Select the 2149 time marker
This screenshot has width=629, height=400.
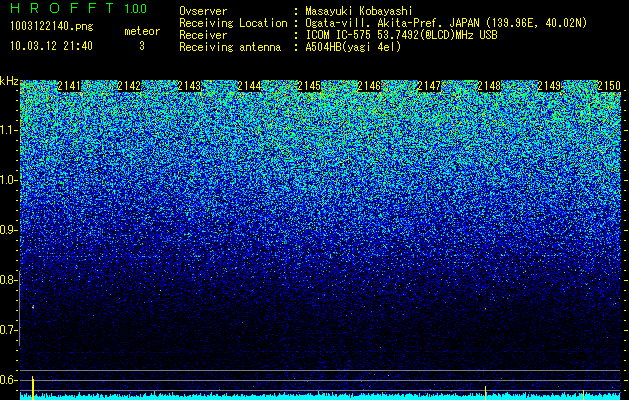click(x=549, y=86)
